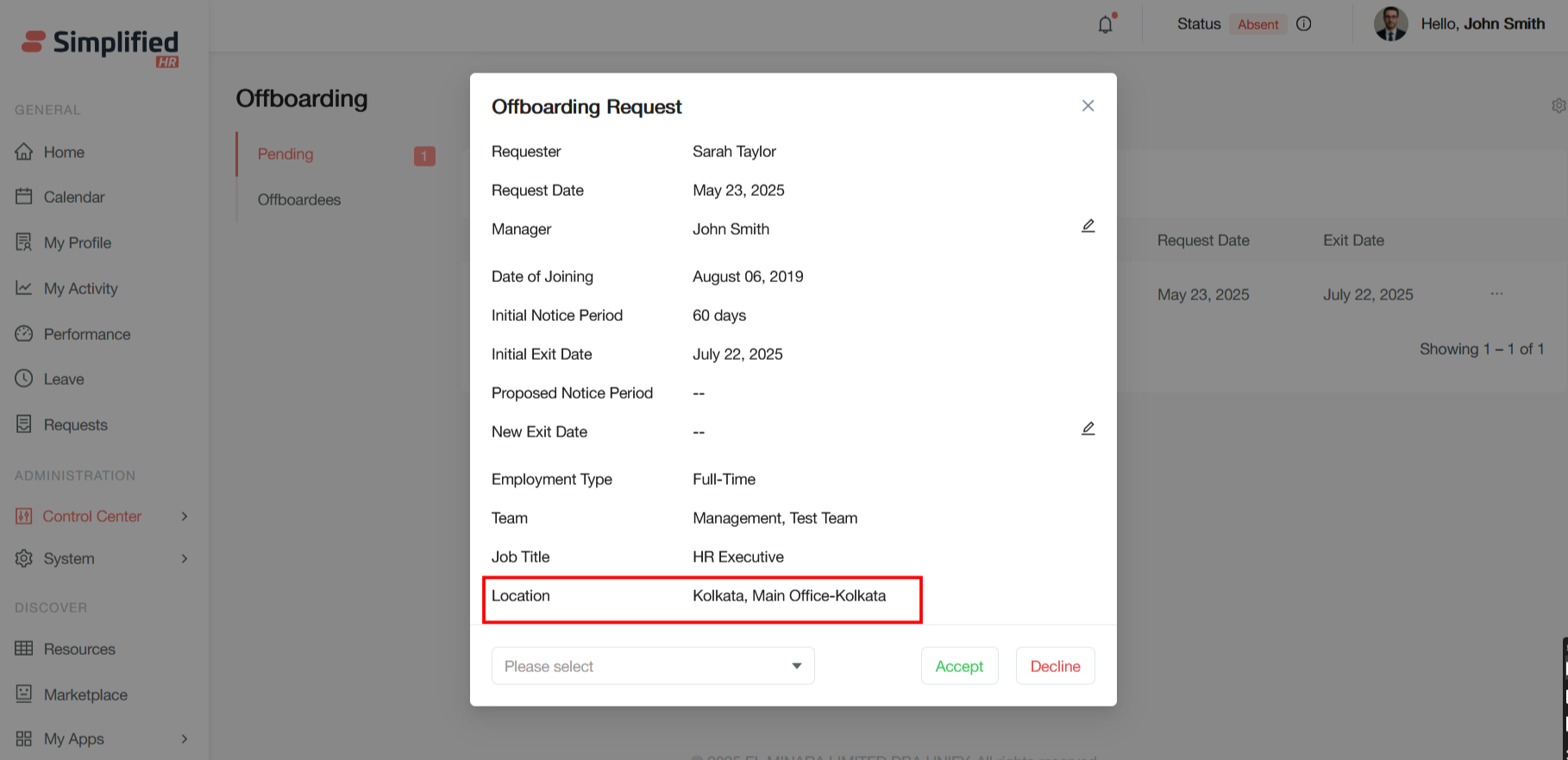Edit the New Exit Date pencil icon
The image size is (1568, 760).
coord(1088,429)
